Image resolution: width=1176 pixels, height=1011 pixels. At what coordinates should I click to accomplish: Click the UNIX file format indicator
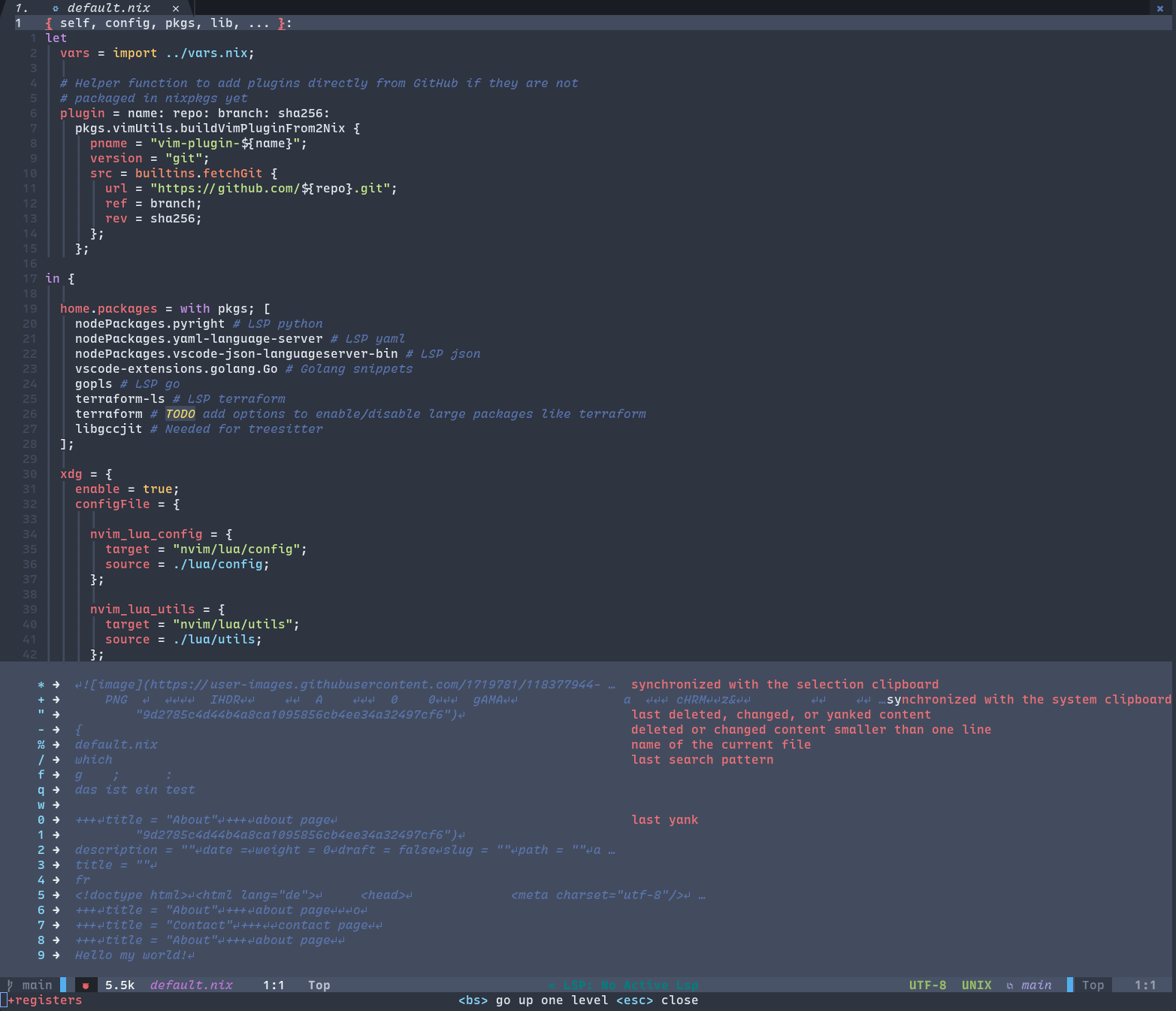pyautogui.click(x=976, y=985)
